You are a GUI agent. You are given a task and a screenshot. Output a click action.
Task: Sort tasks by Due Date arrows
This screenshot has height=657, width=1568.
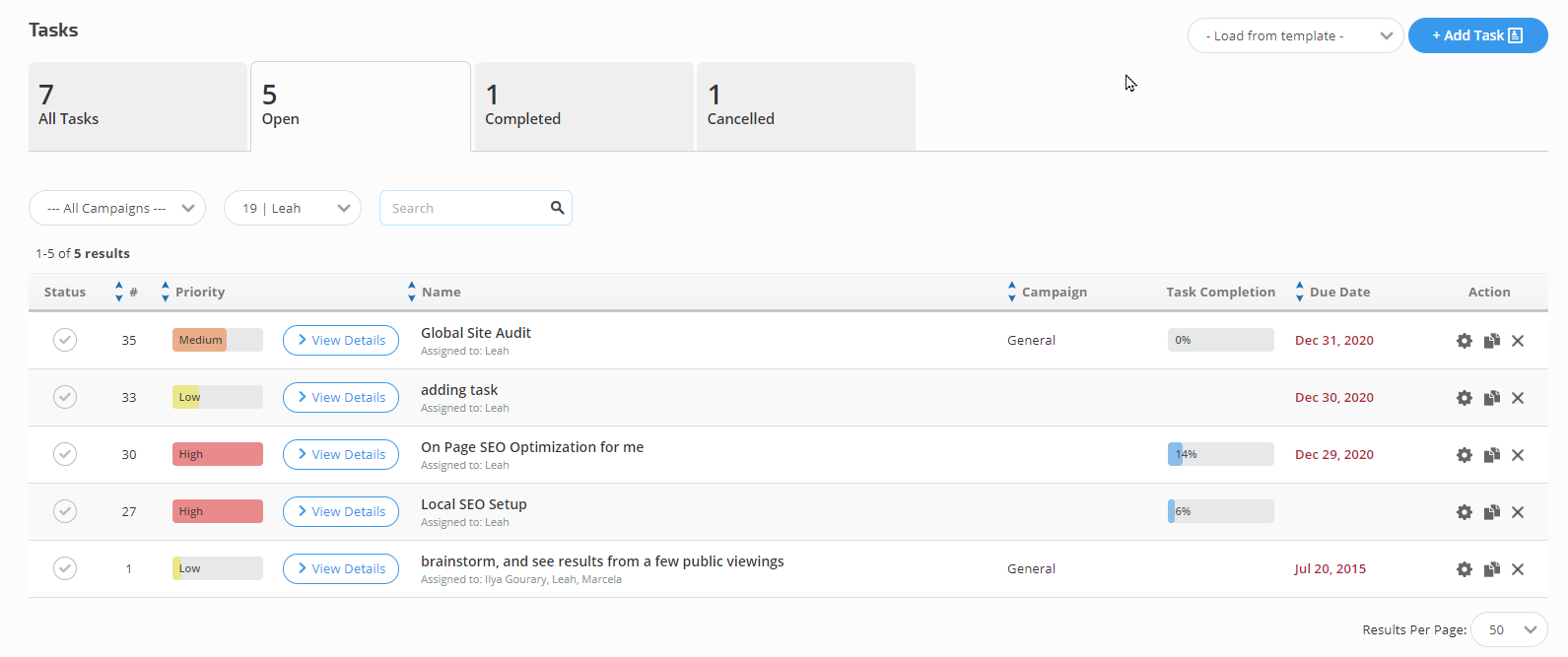pyautogui.click(x=1299, y=292)
